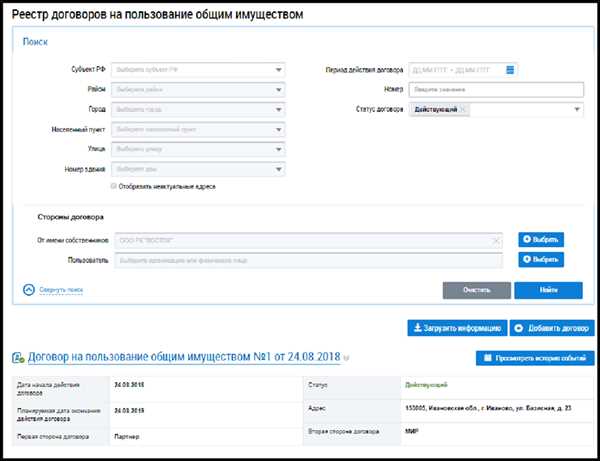The image size is (600, 461).
Task: Click the Пользователь field
Action: click(x=308, y=261)
